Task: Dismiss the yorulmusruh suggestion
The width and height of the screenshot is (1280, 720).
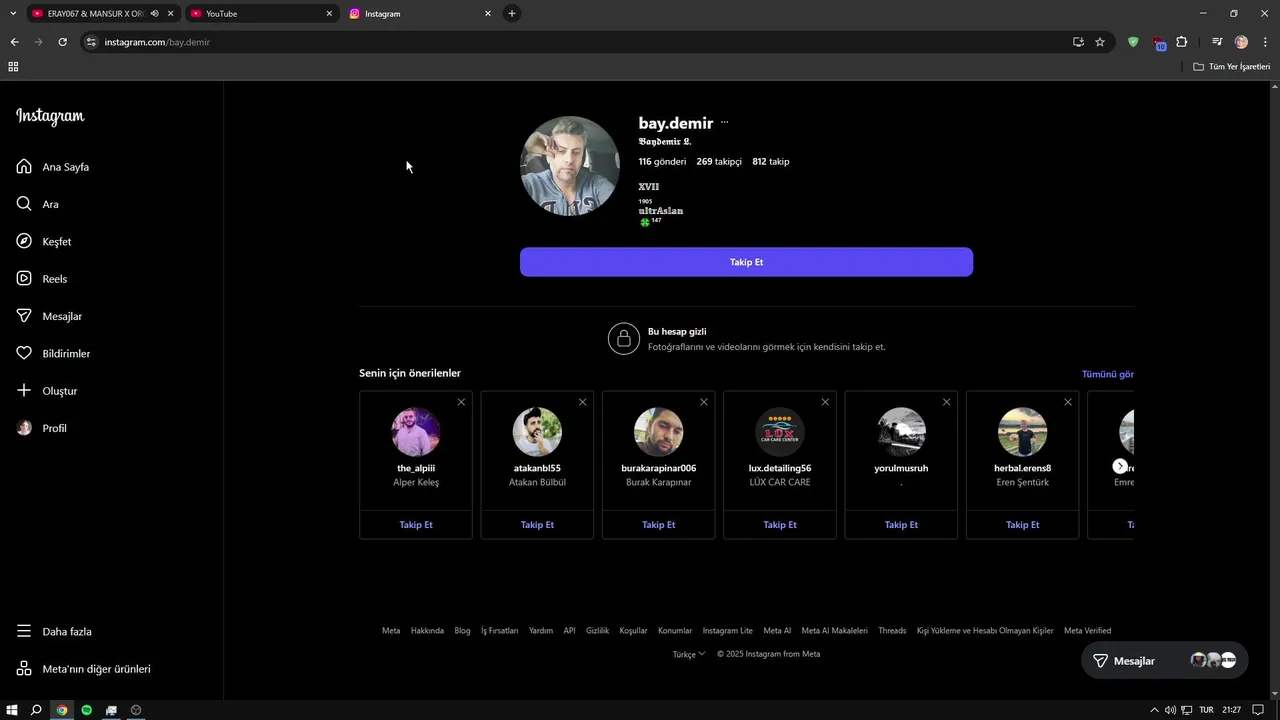Action: pyautogui.click(x=946, y=402)
